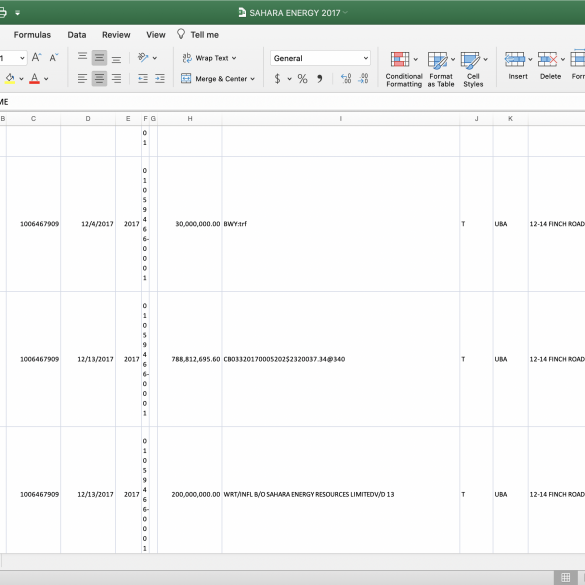Viewport: 585px width, 585px height.
Task: Decrease font size with the smaller A
Action: (54, 57)
